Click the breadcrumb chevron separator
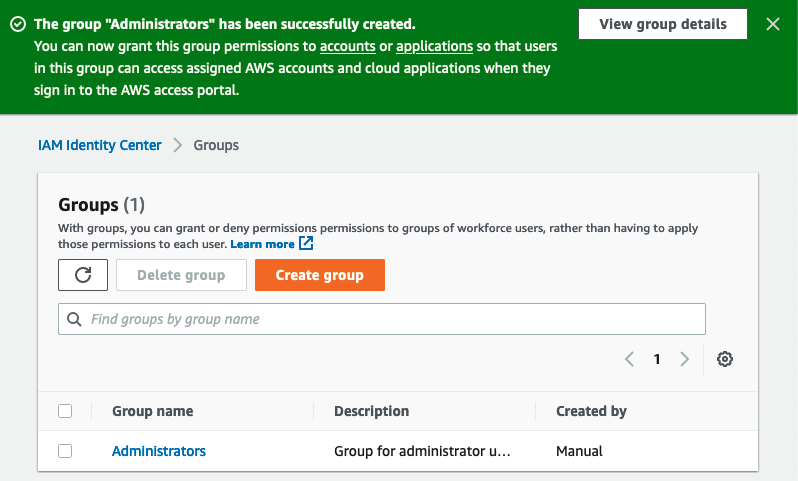 point(178,145)
